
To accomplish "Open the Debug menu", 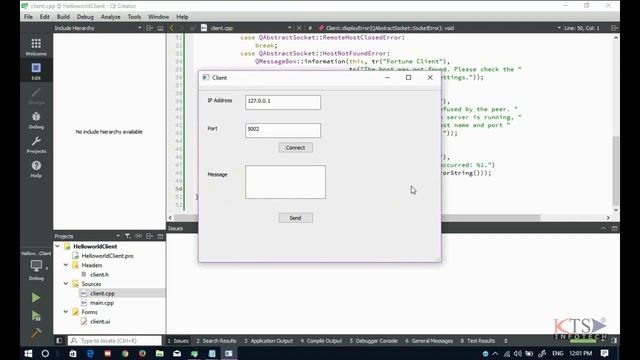I will click(85, 17).
